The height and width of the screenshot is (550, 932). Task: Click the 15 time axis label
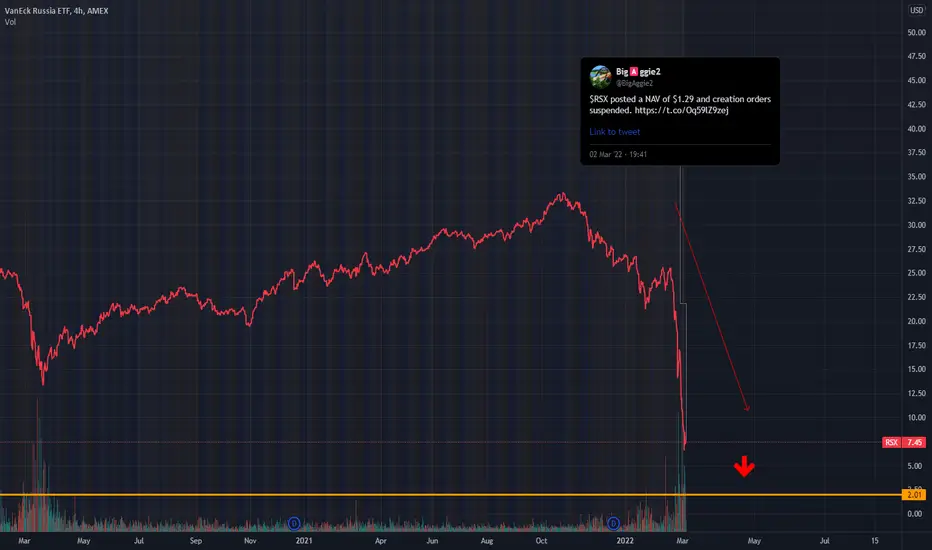pos(875,541)
